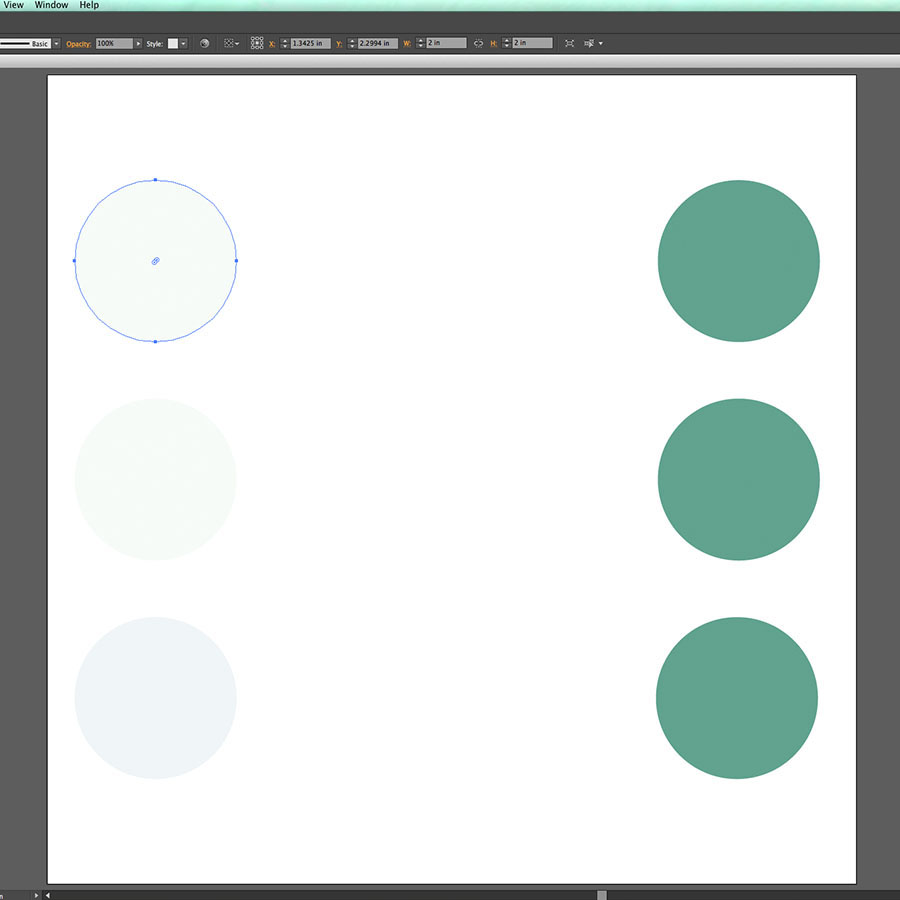The width and height of the screenshot is (900, 900).
Task: Select the bottom pale blue circle
Action: (156, 698)
